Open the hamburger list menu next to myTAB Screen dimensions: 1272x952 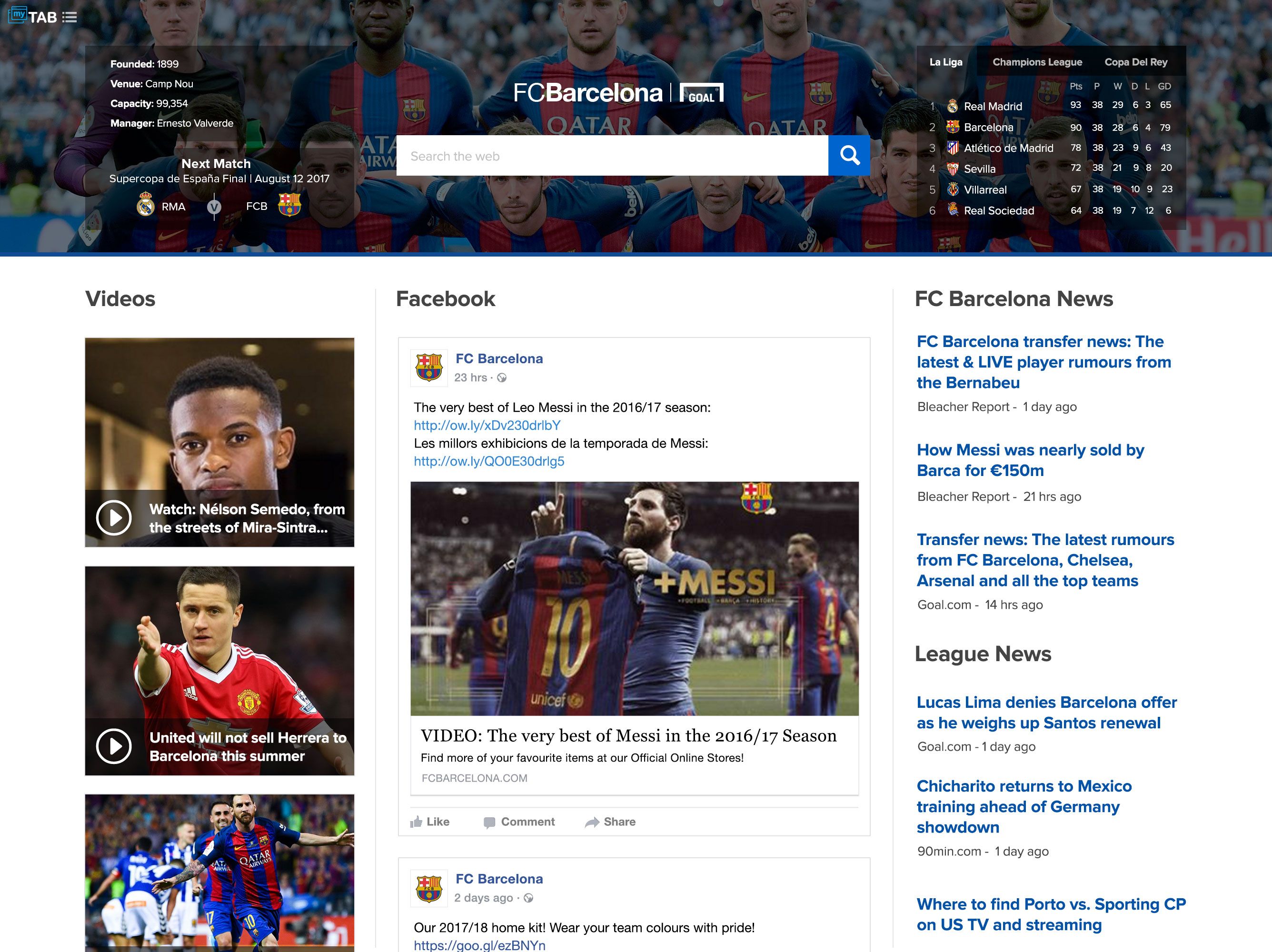coord(71,17)
